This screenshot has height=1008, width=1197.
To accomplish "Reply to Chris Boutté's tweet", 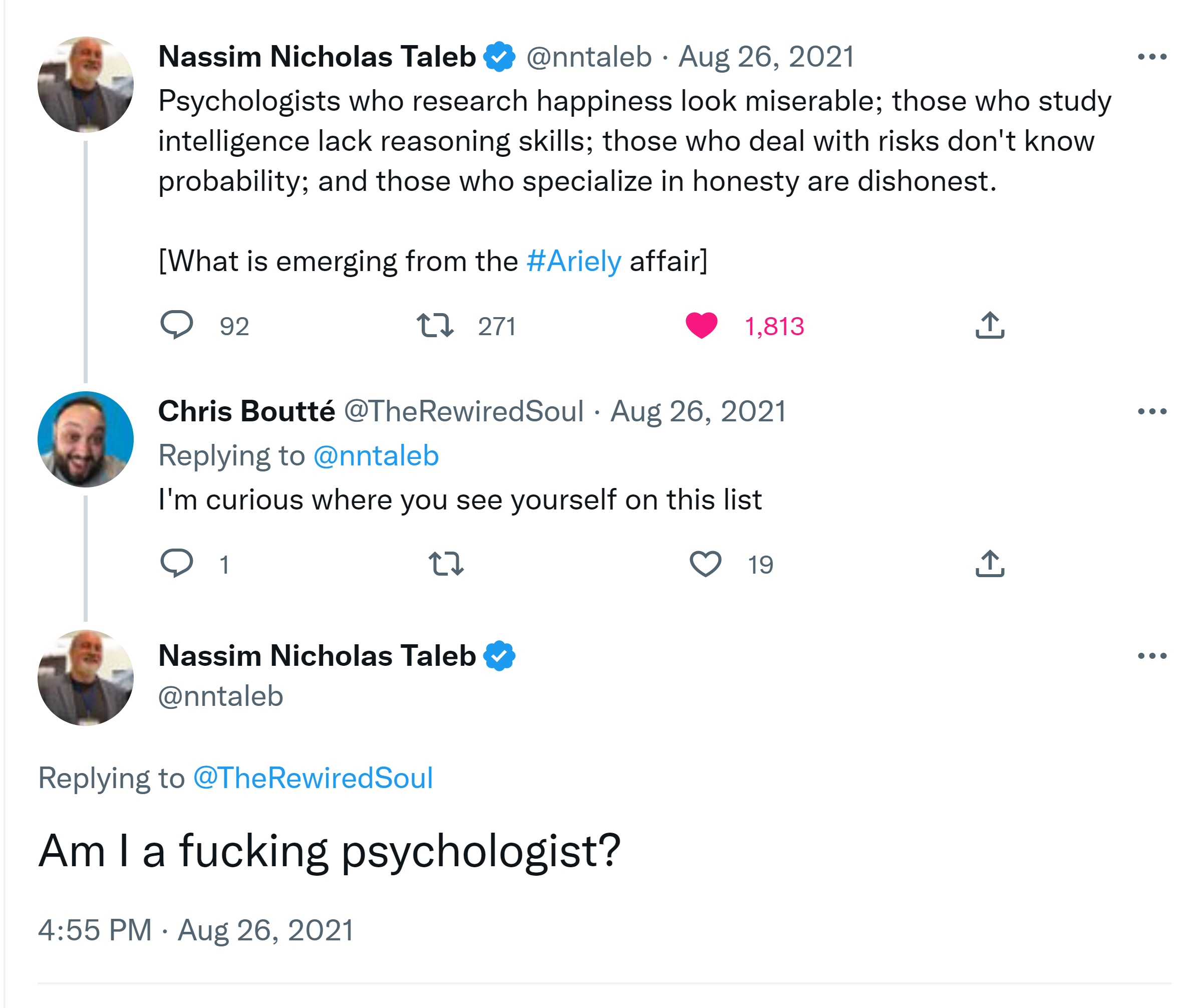I will click(176, 564).
